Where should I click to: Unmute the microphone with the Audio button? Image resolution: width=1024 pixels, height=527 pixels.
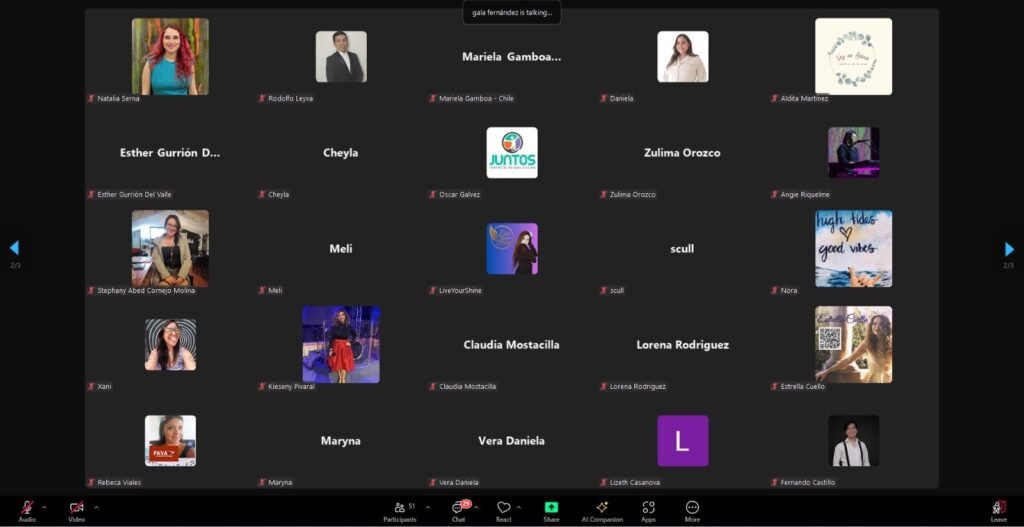click(x=27, y=511)
